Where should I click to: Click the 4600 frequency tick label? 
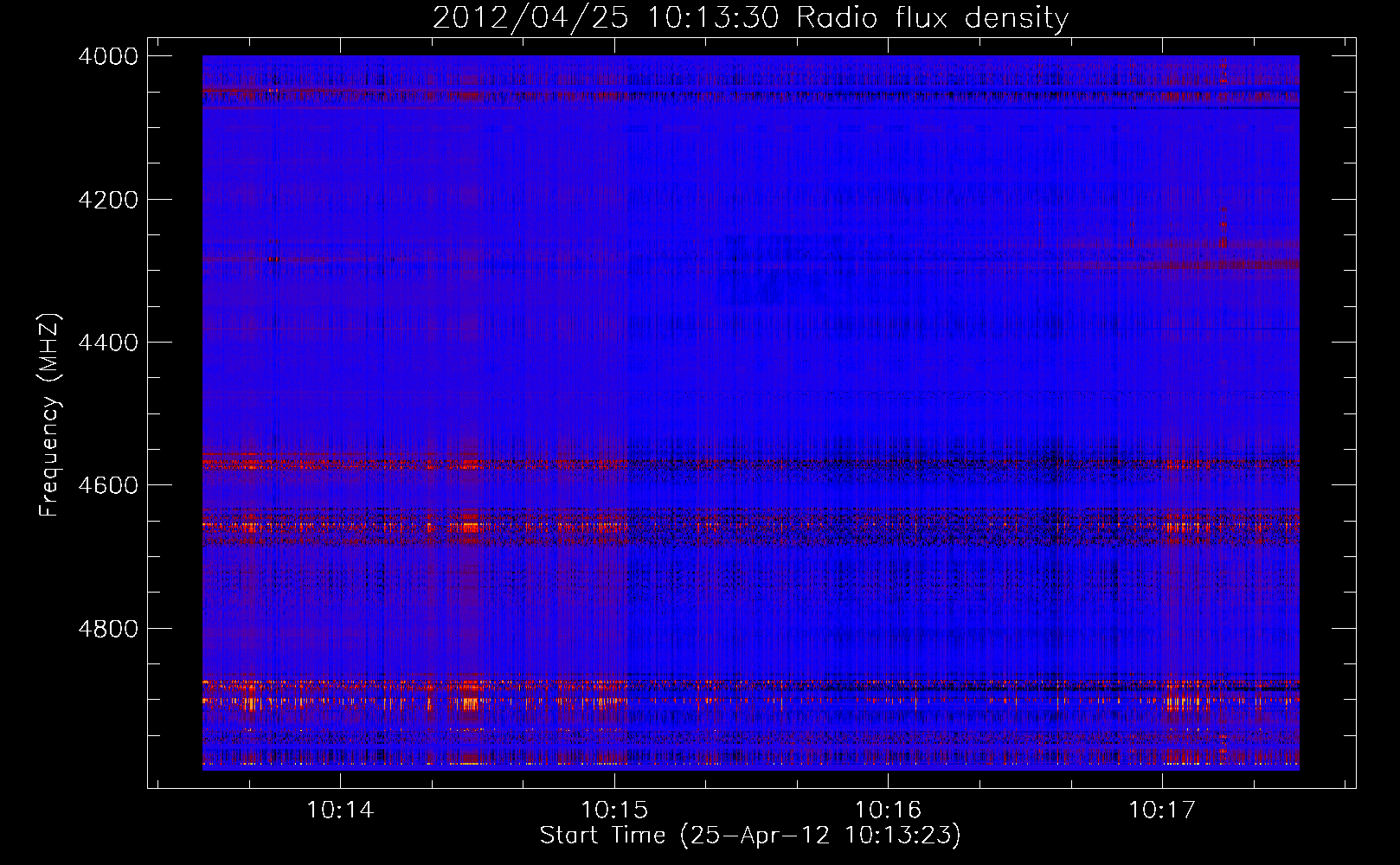(108, 485)
